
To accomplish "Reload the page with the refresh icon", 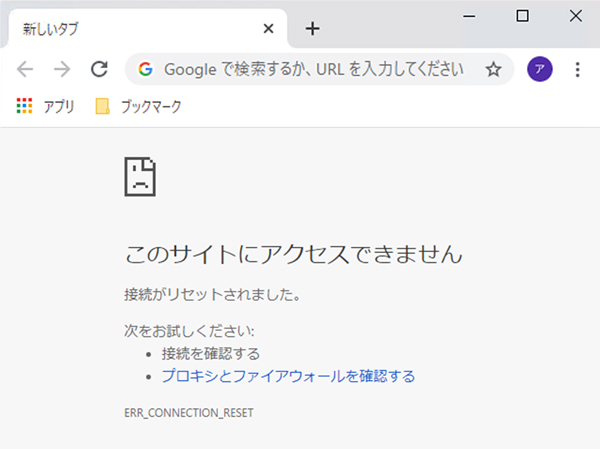I will tap(99, 69).
